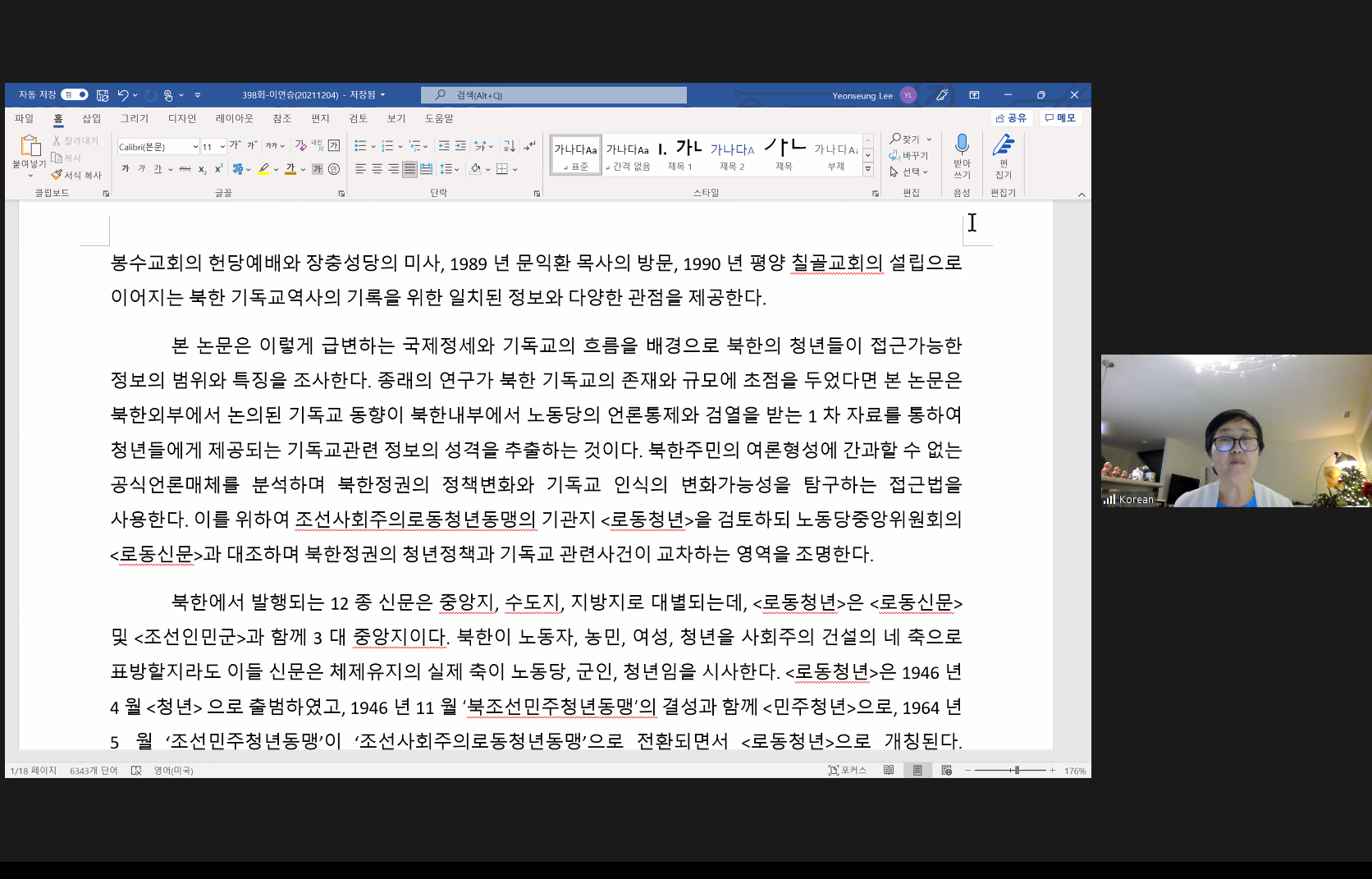
Task: Toggle Superscript x² formatting
Action: [219, 169]
